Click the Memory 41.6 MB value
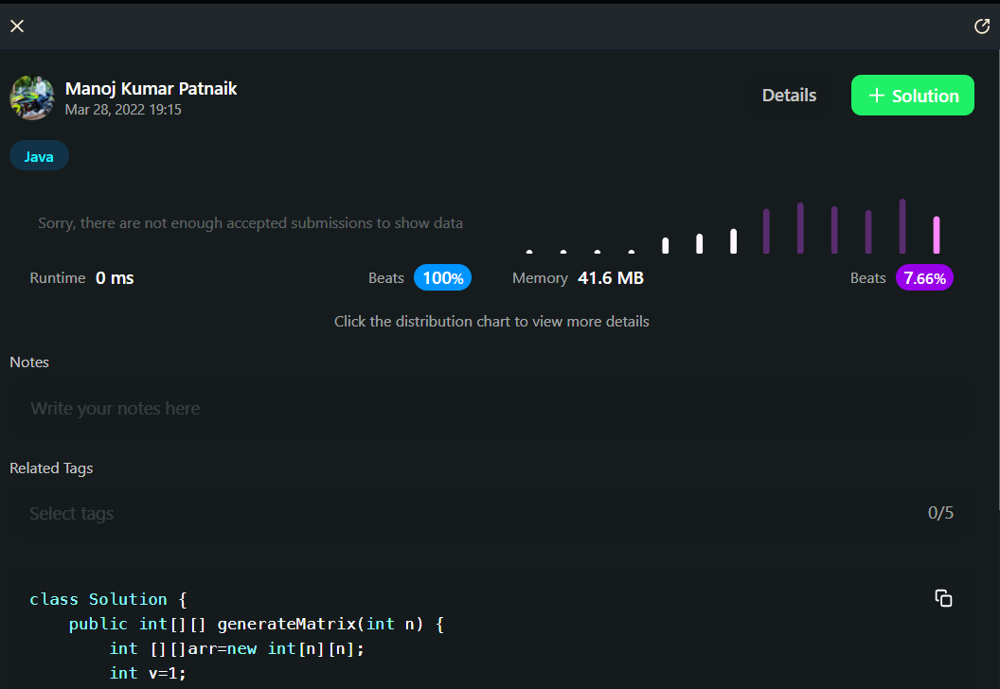 [x=610, y=278]
